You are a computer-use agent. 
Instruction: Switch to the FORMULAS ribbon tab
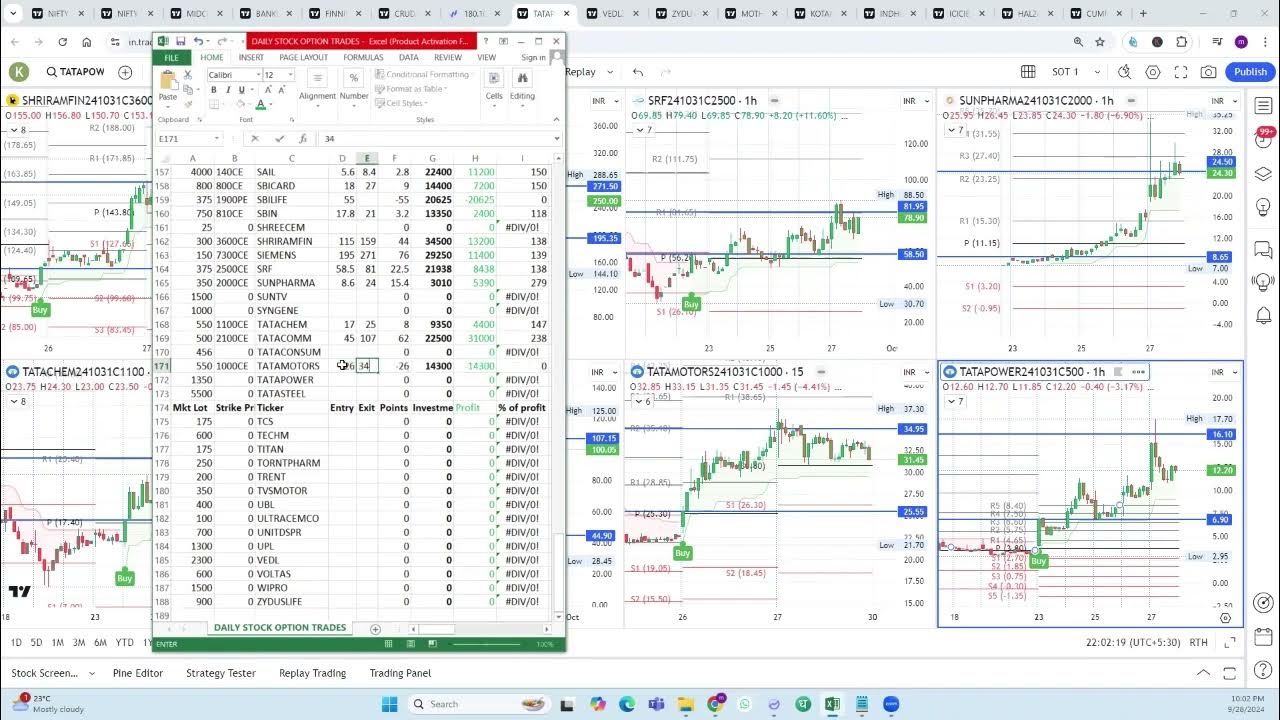363,57
